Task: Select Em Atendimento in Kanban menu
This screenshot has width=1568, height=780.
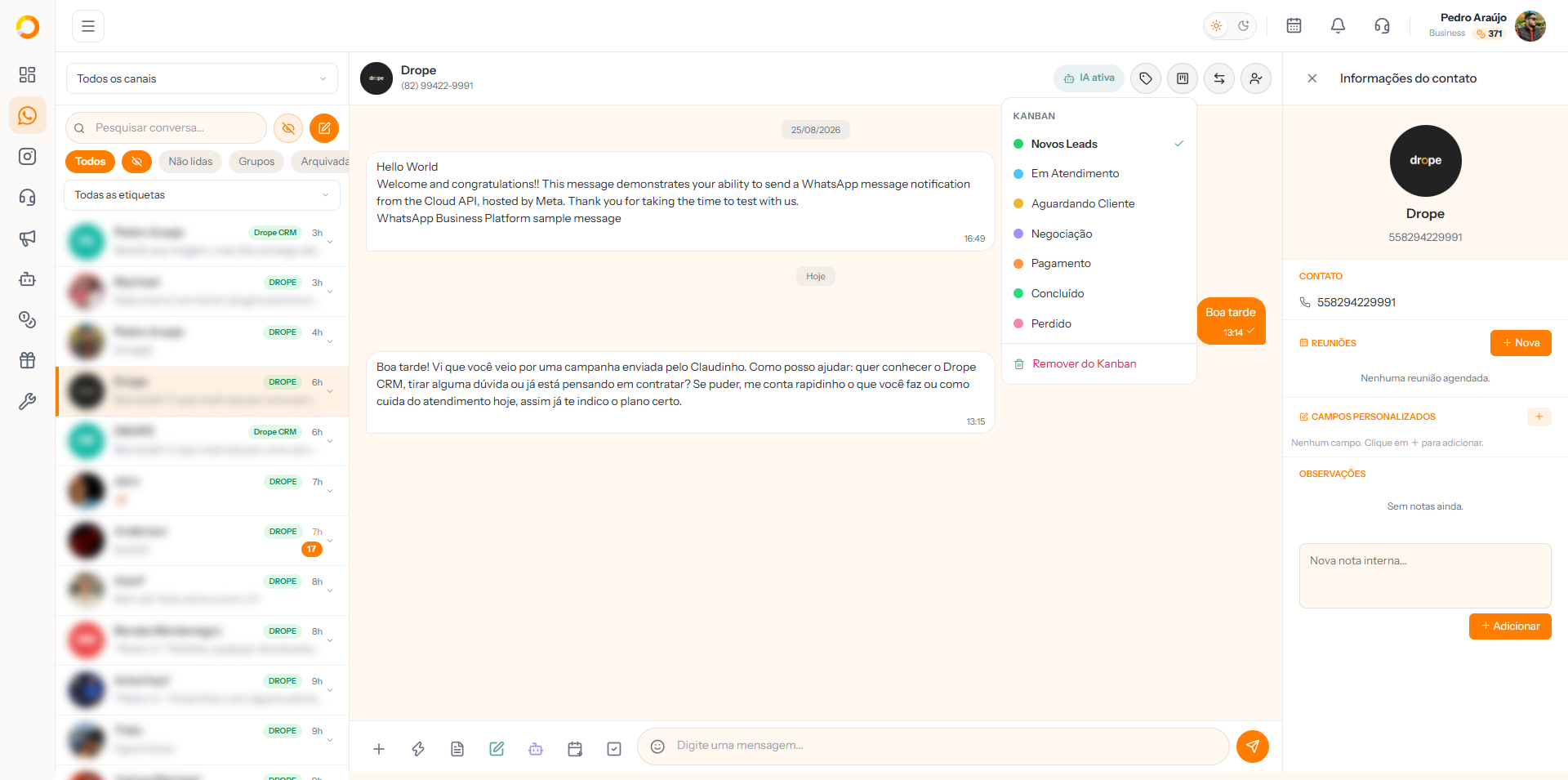Action: click(x=1098, y=174)
